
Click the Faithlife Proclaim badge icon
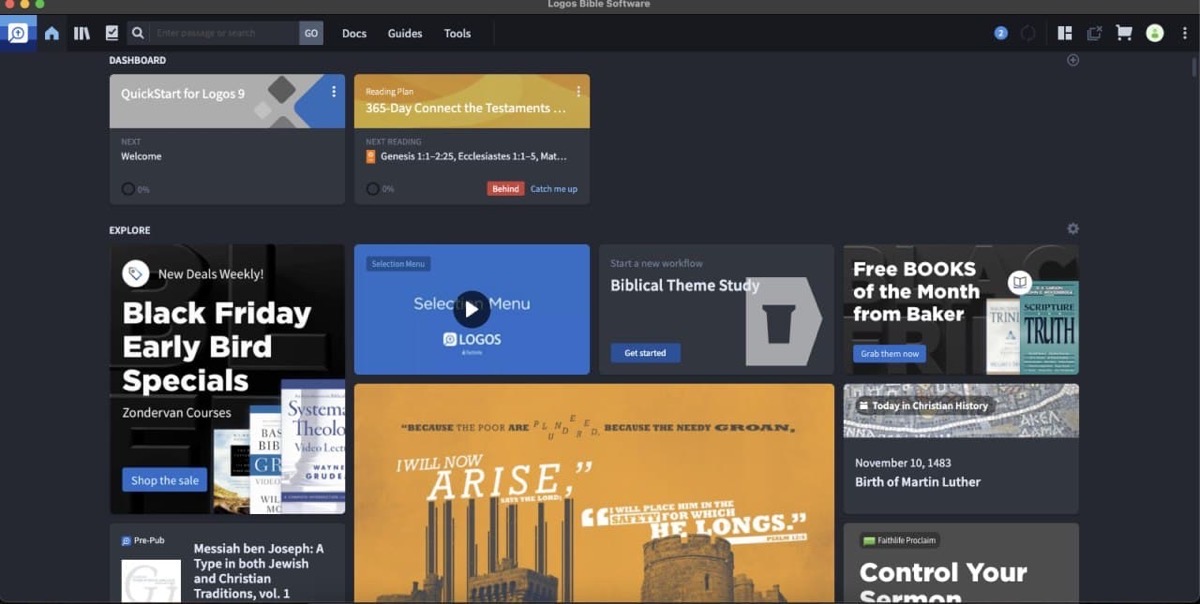869,541
